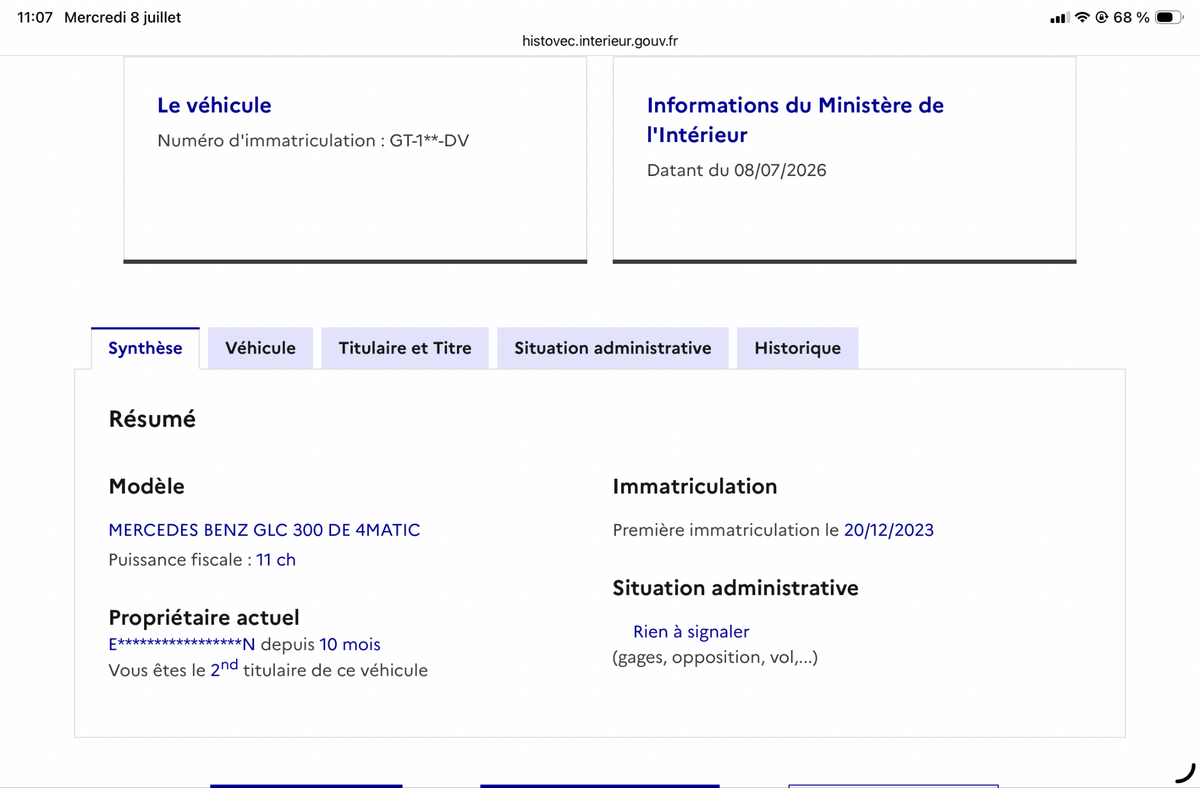Click the Modèle heading

click(x=147, y=487)
